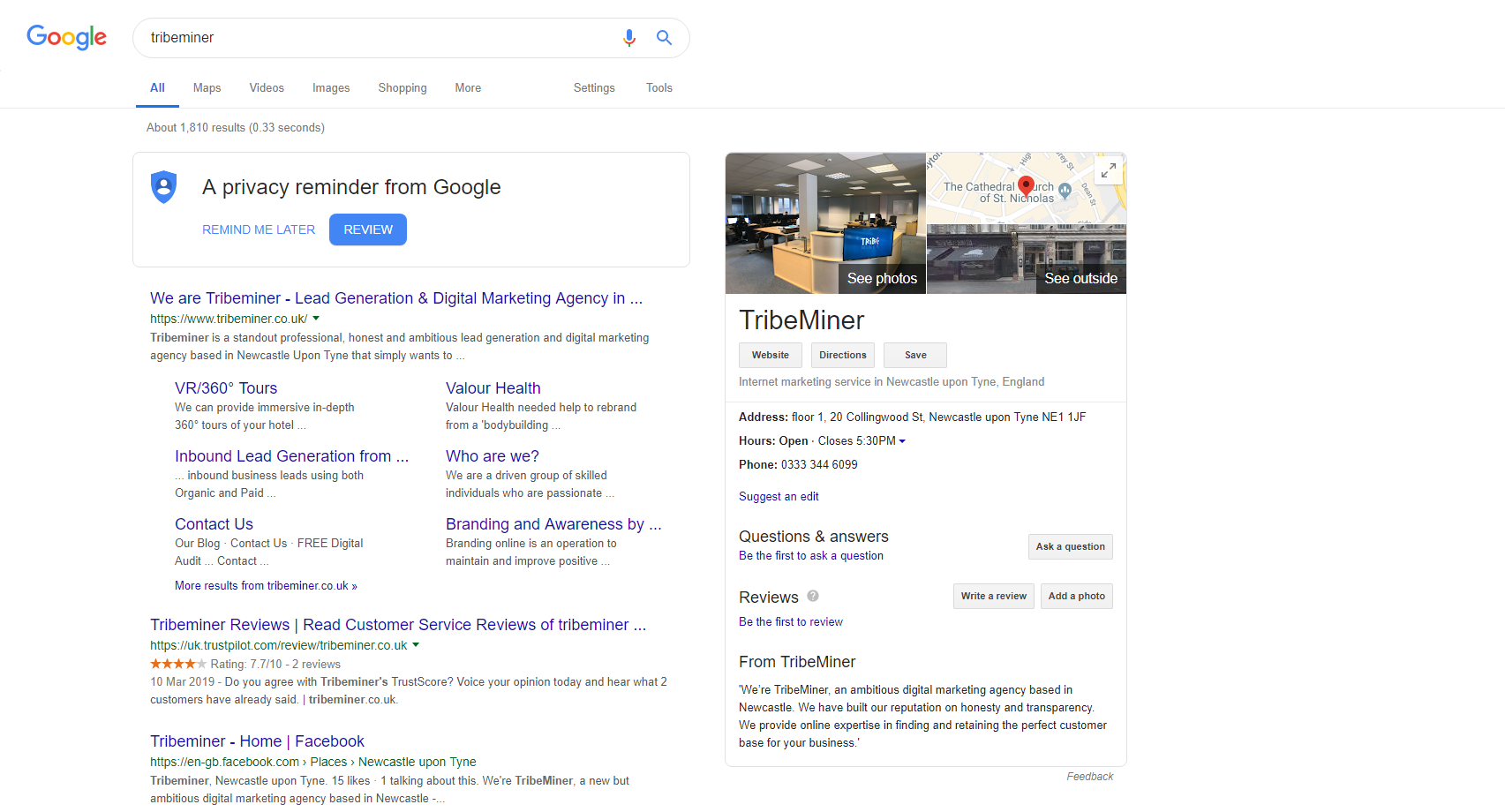Click the Add a photo button

pos(1077,596)
